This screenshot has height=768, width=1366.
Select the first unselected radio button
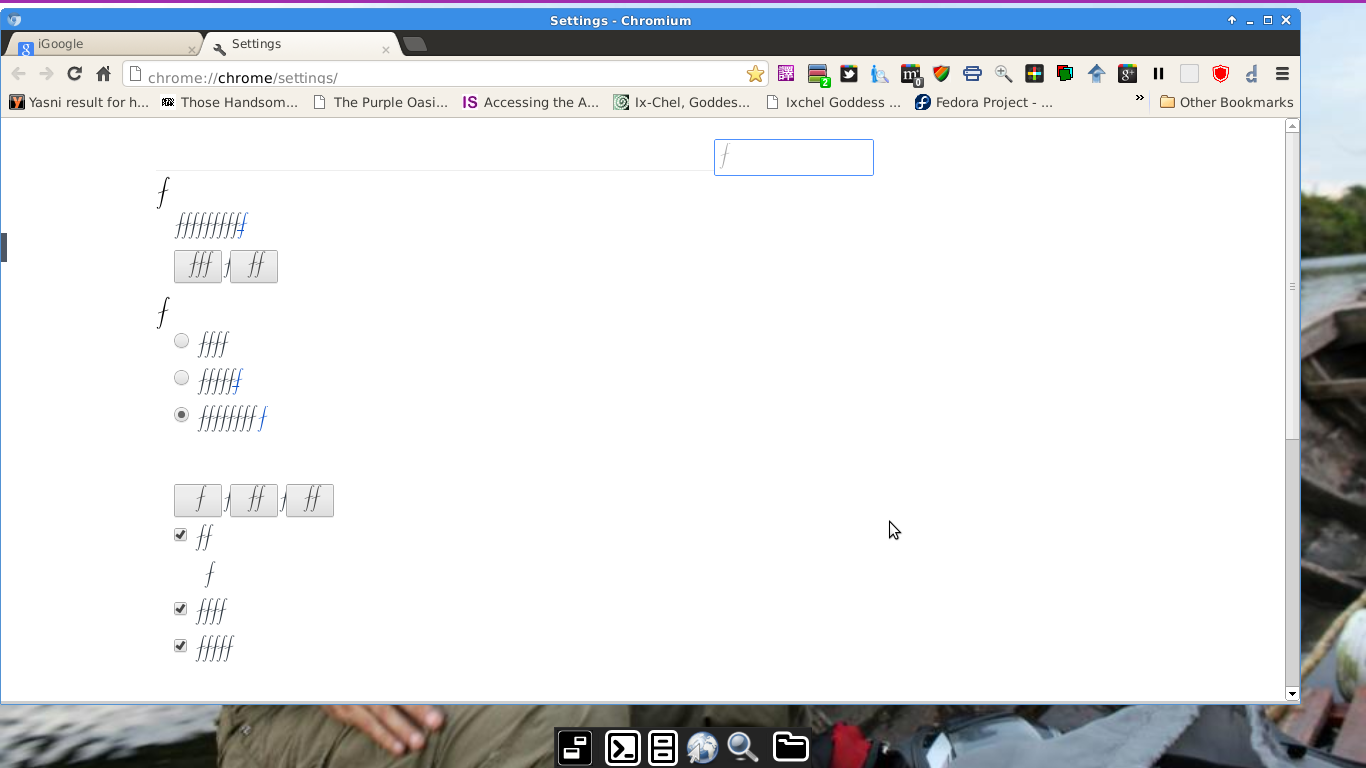[x=181, y=341]
